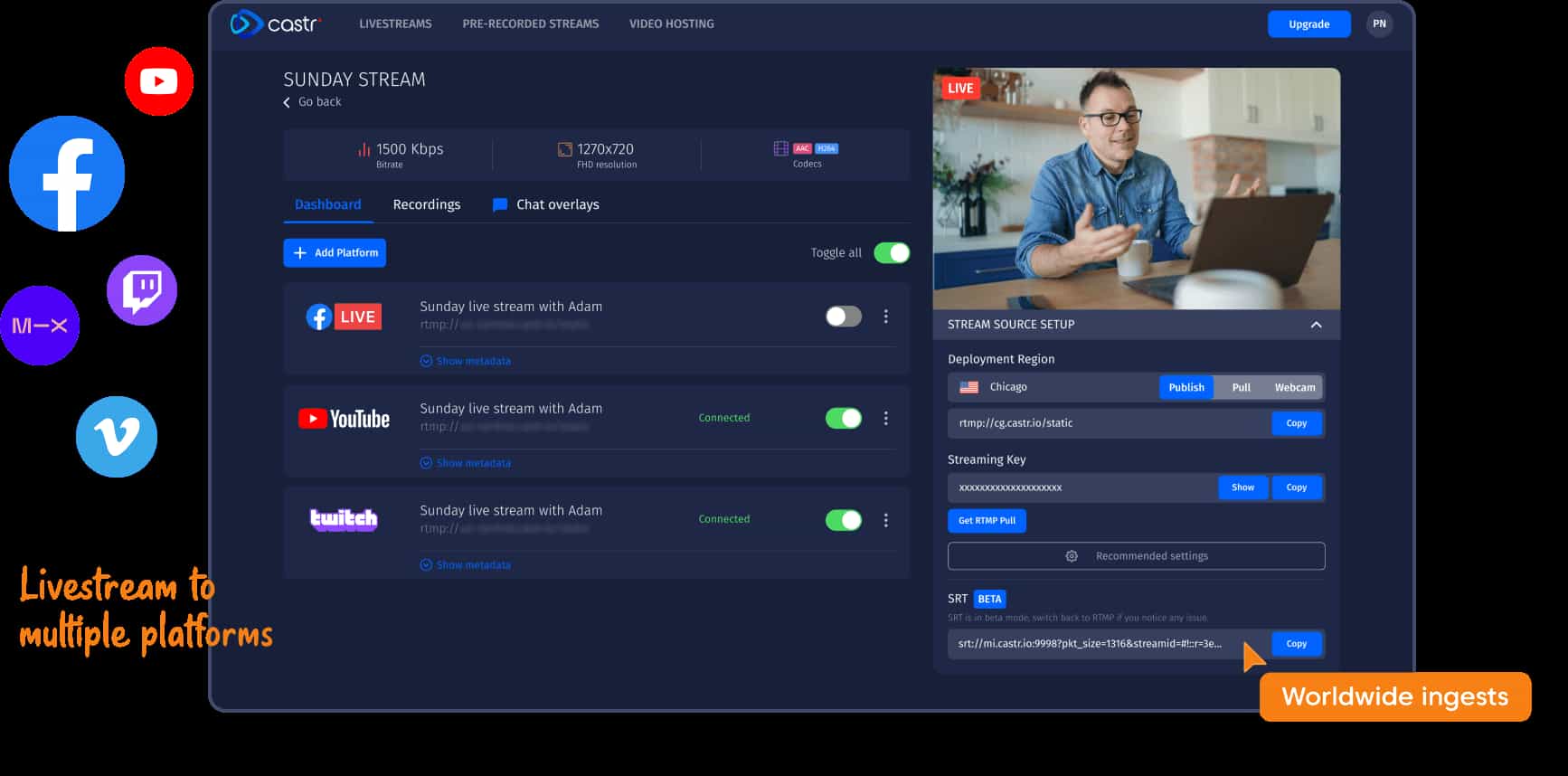Copy the SRT URL
The width and height of the screenshot is (1568, 776).
tap(1297, 644)
